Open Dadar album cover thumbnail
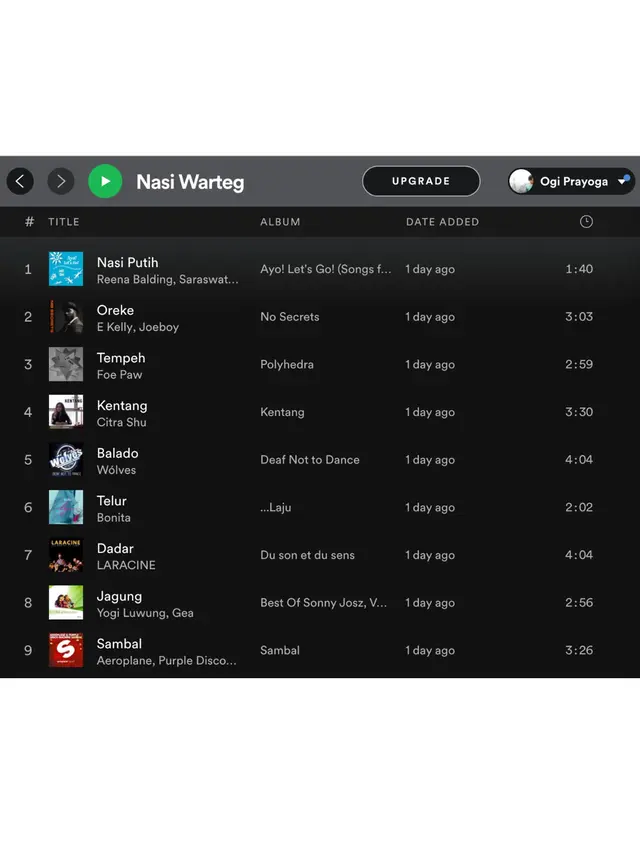This screenshot has height=853, width=640. (x=66, y=555)
